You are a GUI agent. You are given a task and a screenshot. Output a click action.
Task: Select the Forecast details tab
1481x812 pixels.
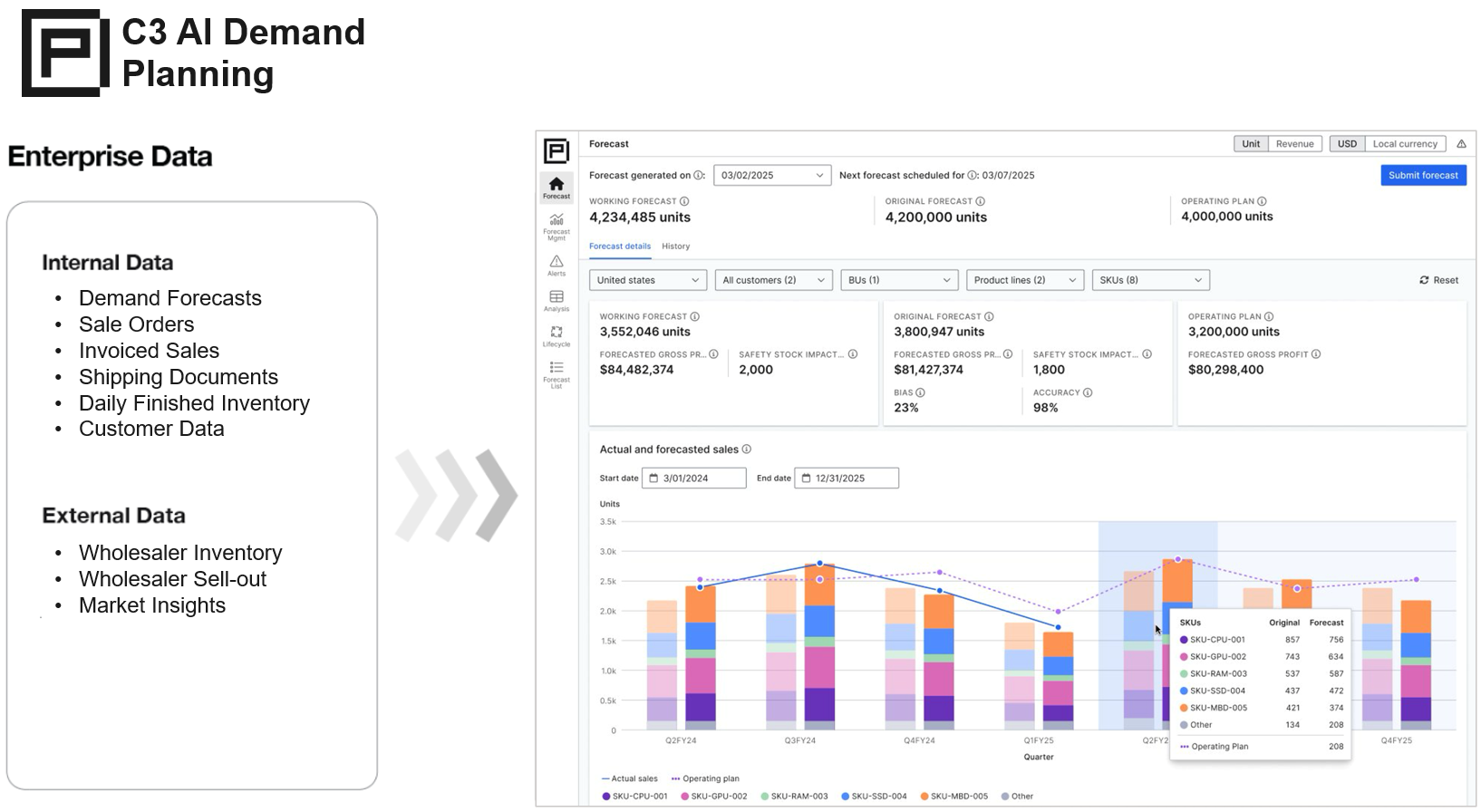coord(620,246)
